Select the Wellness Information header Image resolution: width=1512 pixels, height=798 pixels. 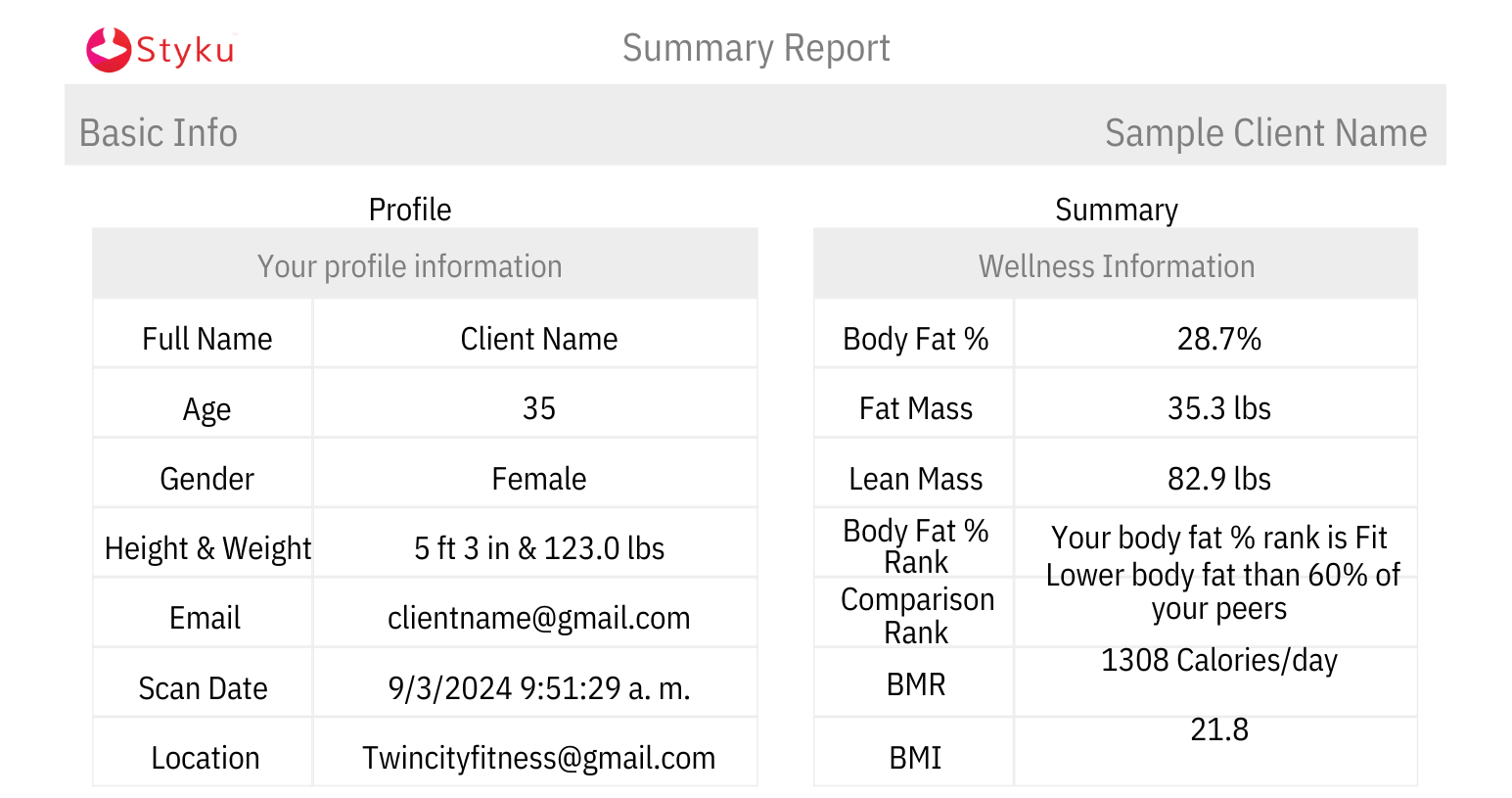[x=1116, y=264]
